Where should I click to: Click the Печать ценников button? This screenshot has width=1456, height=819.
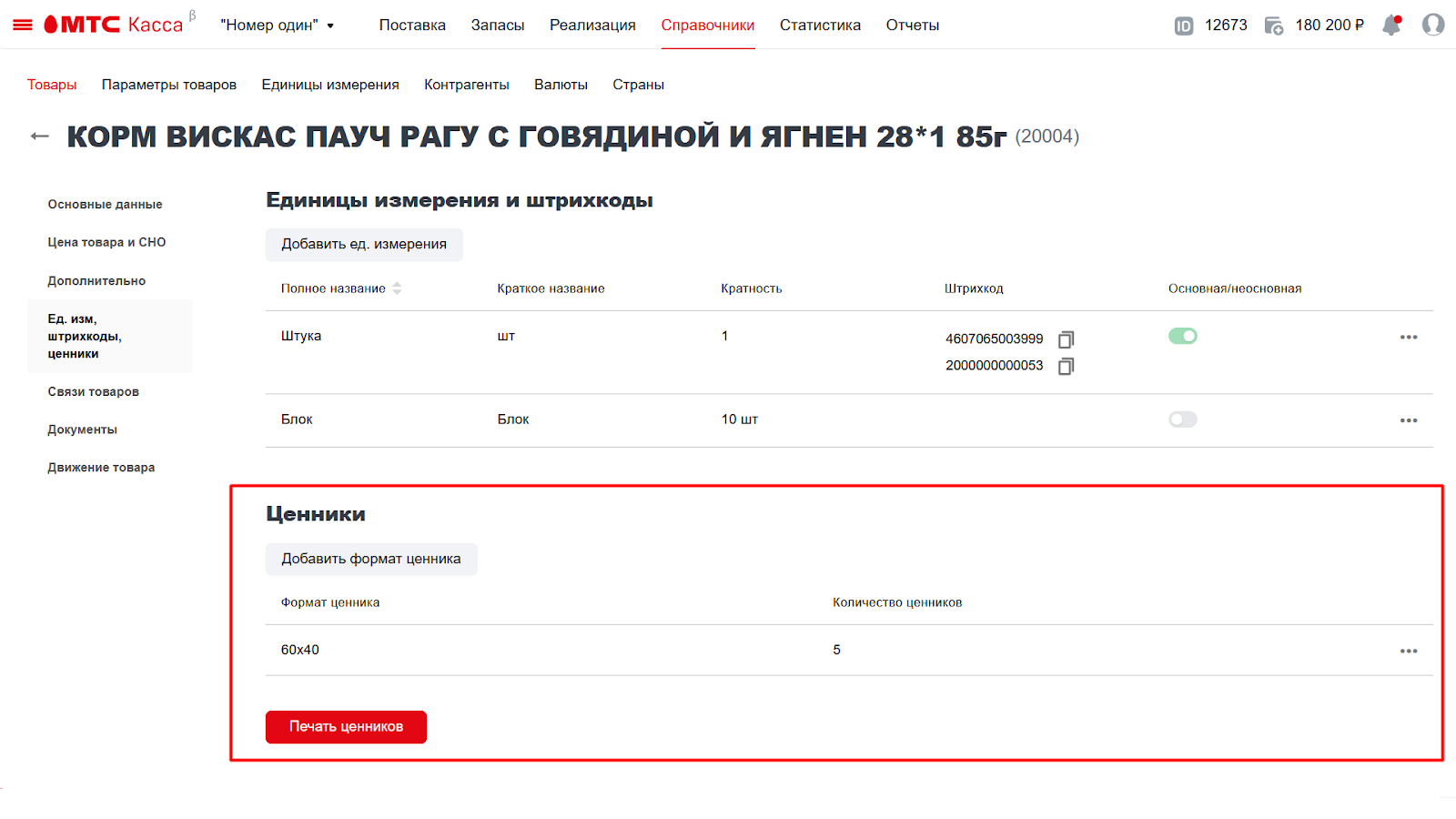(x=346, y=726)
